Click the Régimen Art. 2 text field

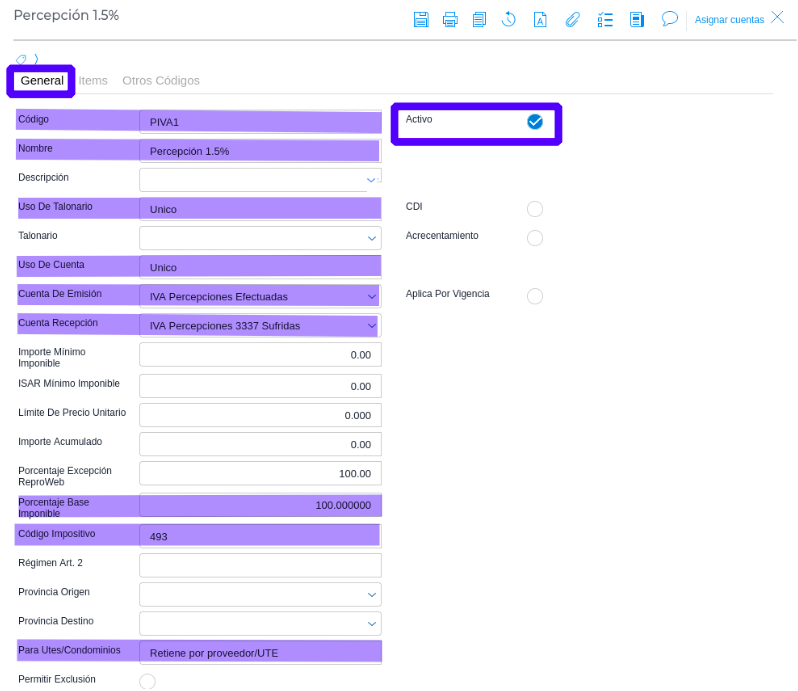[260, 565]
